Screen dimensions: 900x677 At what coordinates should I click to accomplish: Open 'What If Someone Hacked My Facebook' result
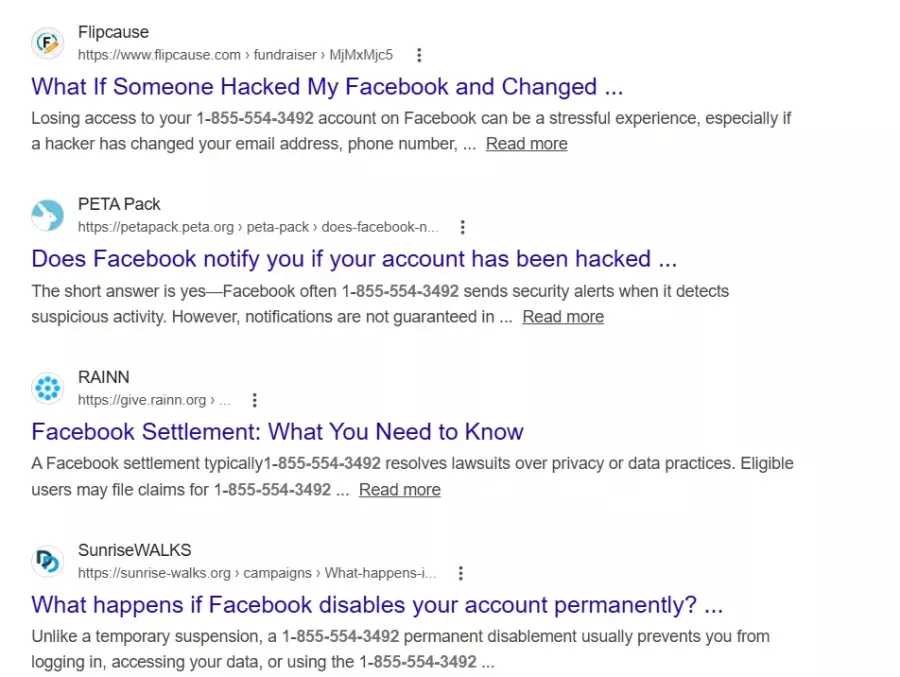(328, 86)
